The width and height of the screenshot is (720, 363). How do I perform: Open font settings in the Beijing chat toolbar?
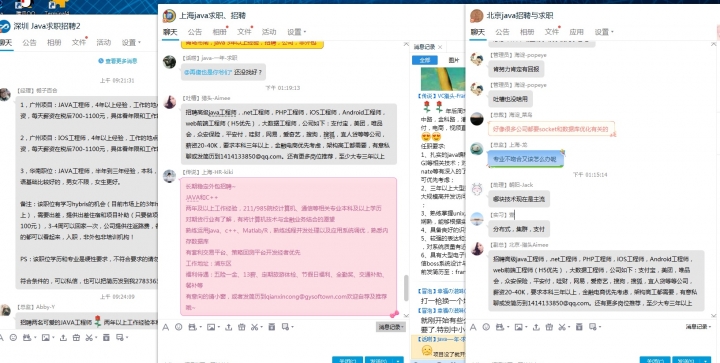(x=473, y=327)
